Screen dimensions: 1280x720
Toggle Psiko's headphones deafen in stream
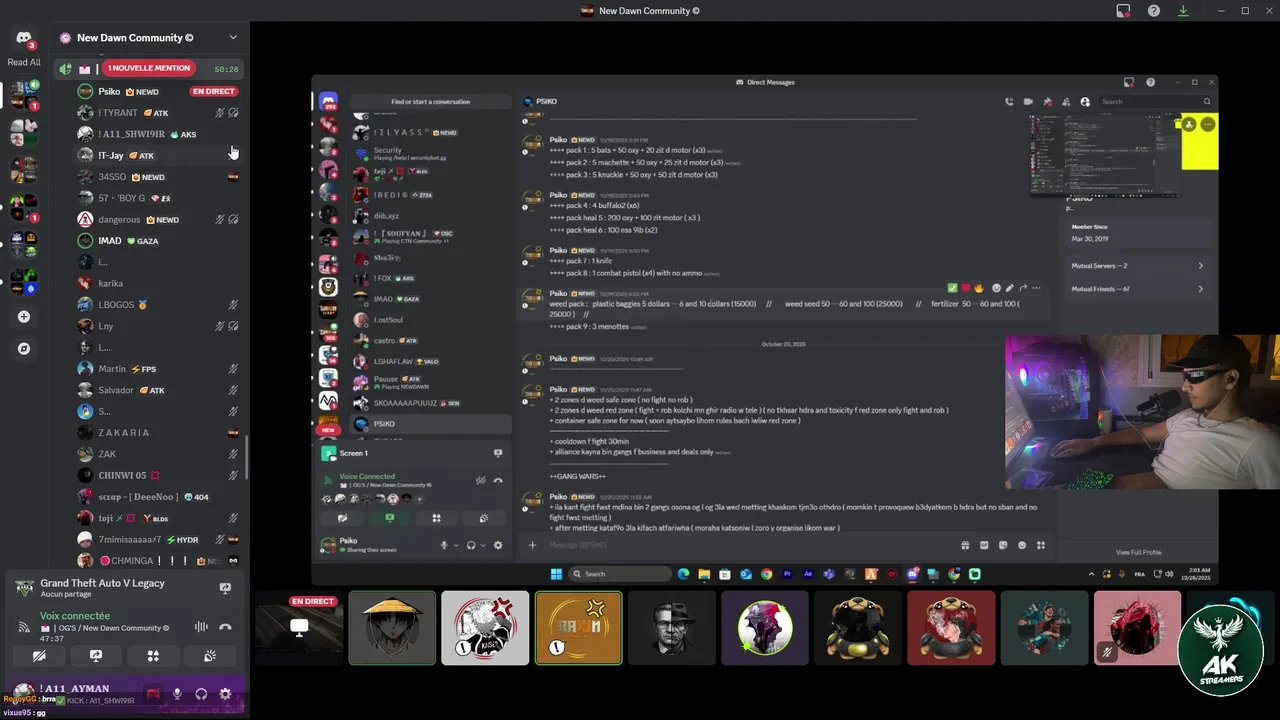click(470, 545)
